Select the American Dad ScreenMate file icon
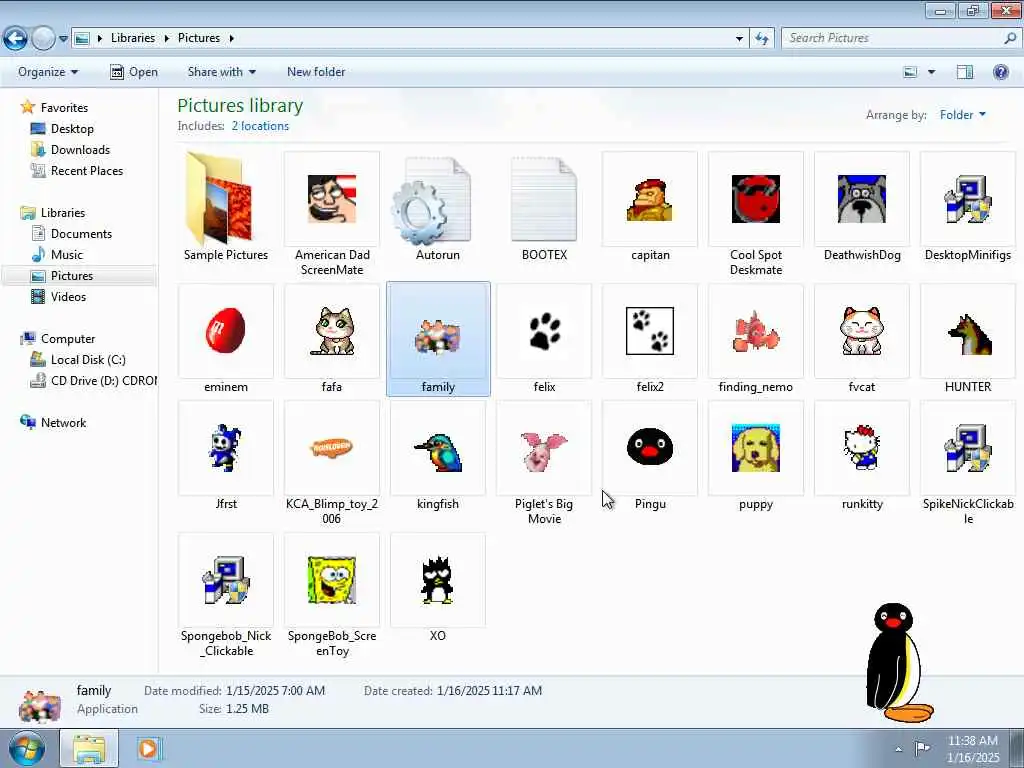 (332, 199)
